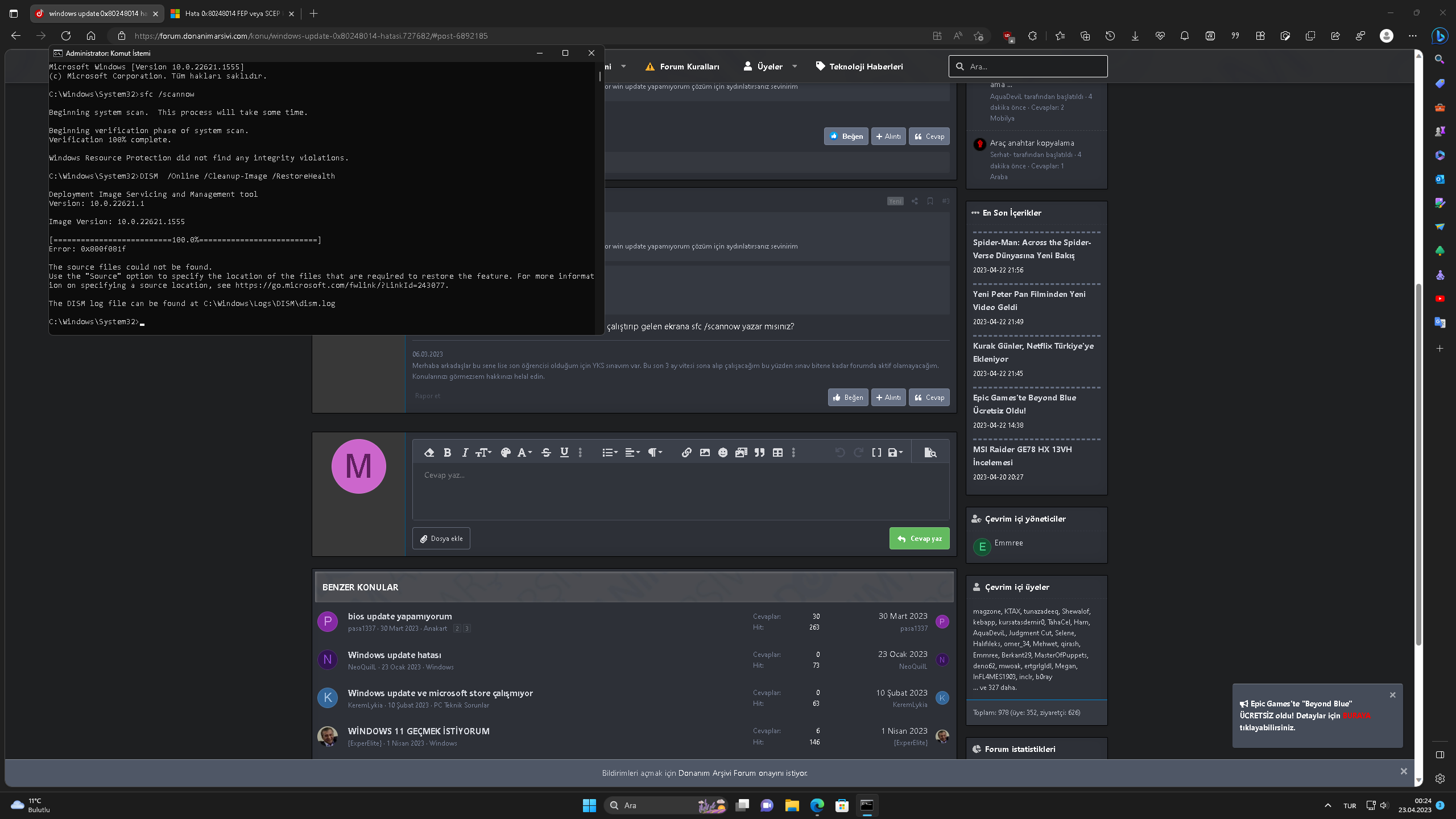Image resolution: width=1456 pixels, height=819 pixels.
Task: Open the Extensions puzzle icon
Action: click(1032, 36)
